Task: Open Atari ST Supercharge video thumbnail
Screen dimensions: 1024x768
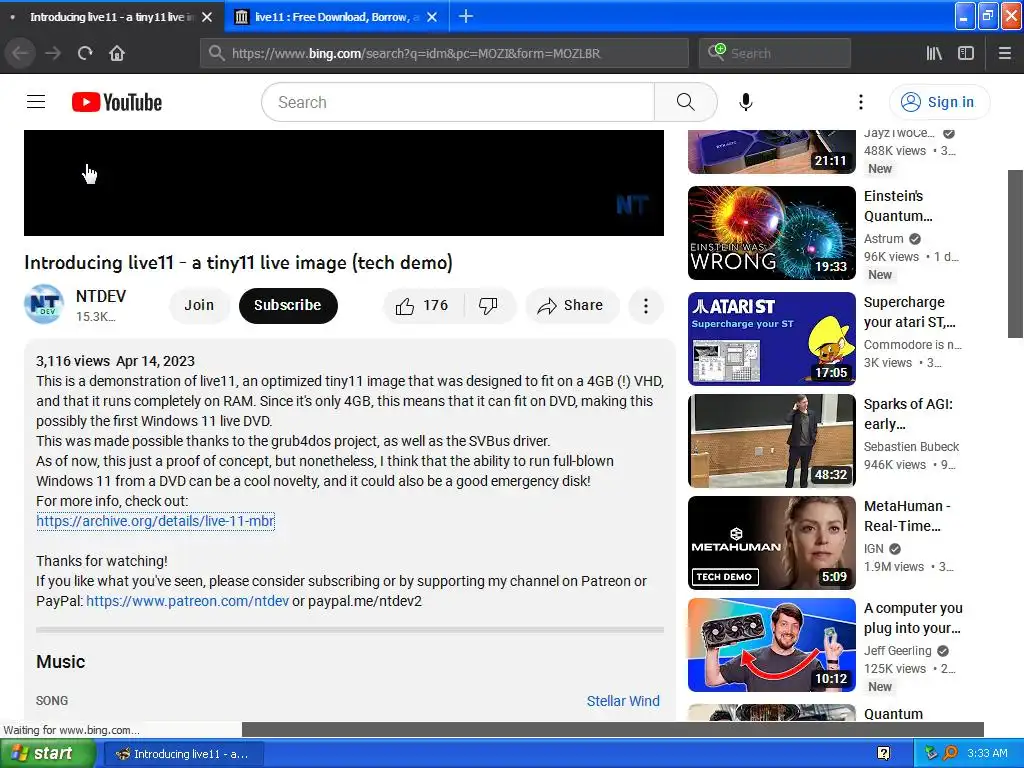Action: [771, 339]
